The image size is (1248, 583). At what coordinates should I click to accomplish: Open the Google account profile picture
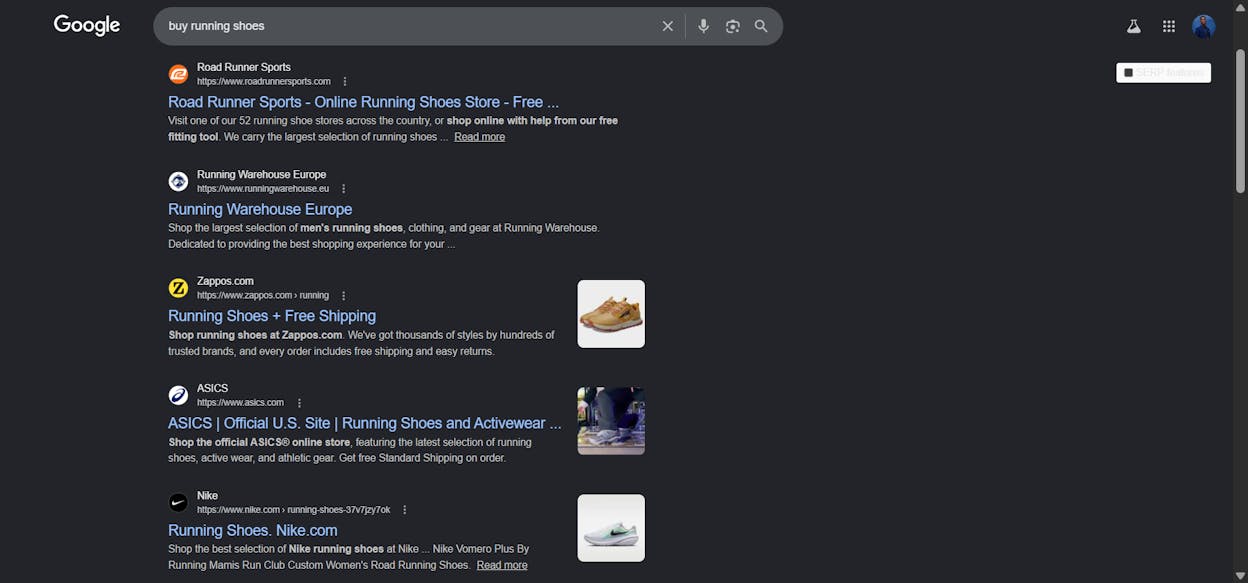(x=1204, y=27)
